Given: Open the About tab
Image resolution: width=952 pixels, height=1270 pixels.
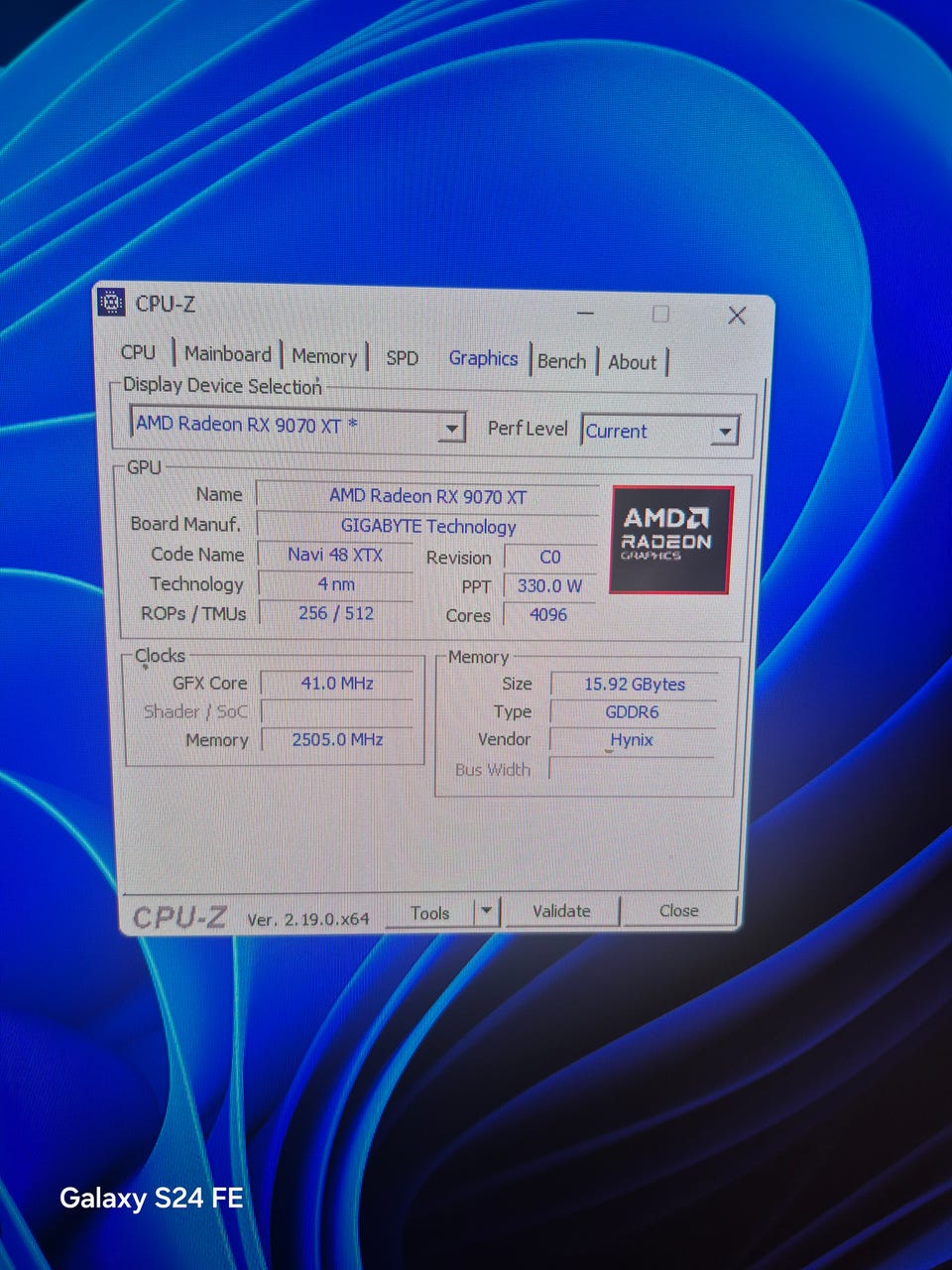Looking at the screenshot, I should [632, 362].
